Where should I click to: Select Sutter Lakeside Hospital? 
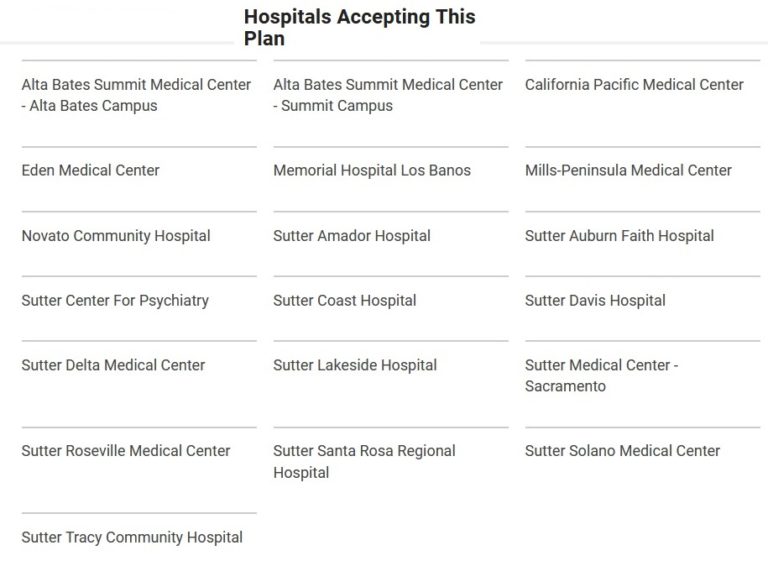point(355,366)
